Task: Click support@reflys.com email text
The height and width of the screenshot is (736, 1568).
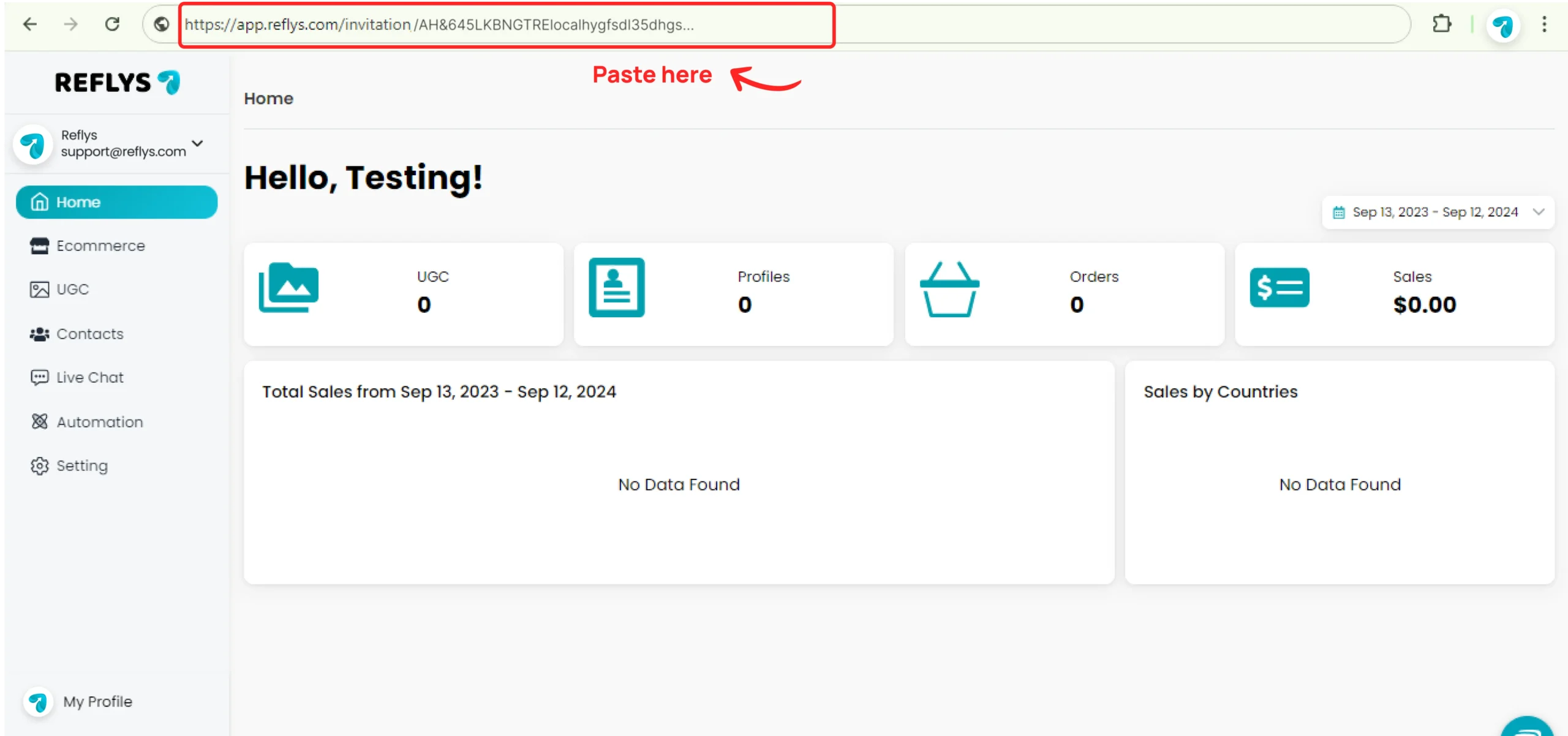Action: pyautogui.click(x=123, y=152)
